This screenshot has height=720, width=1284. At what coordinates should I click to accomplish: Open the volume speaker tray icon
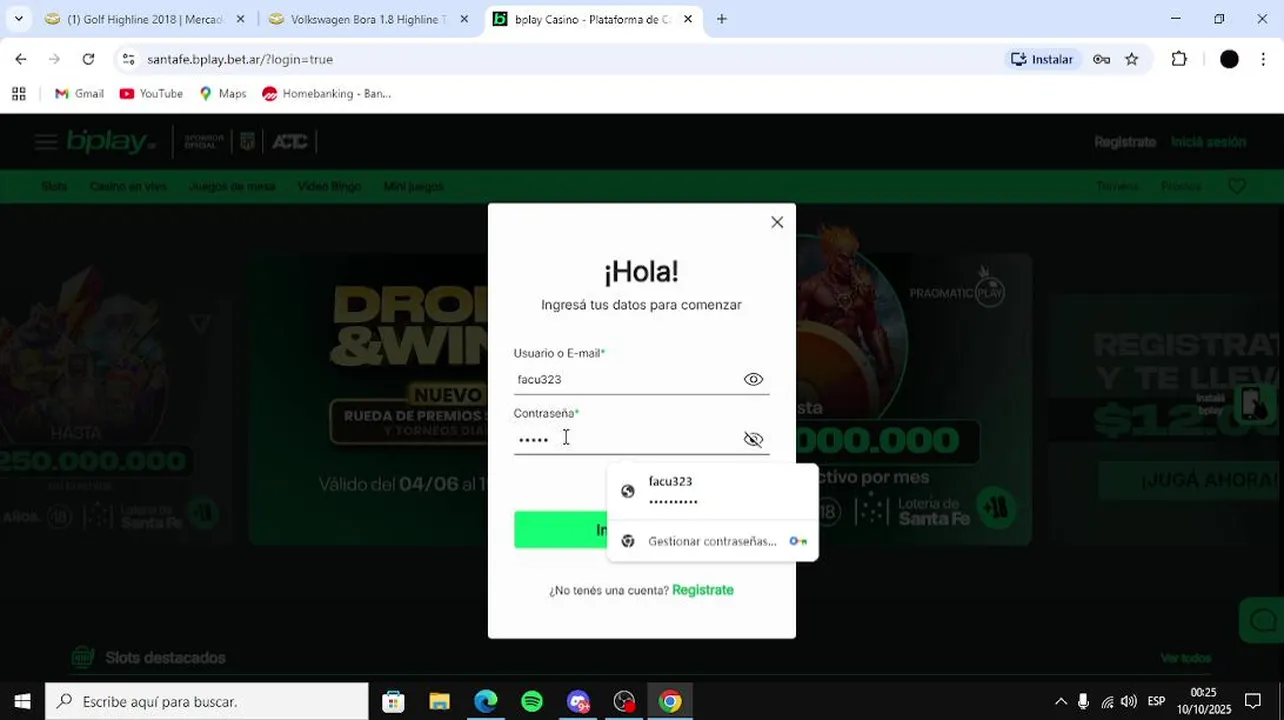[x=1129, y=702]
